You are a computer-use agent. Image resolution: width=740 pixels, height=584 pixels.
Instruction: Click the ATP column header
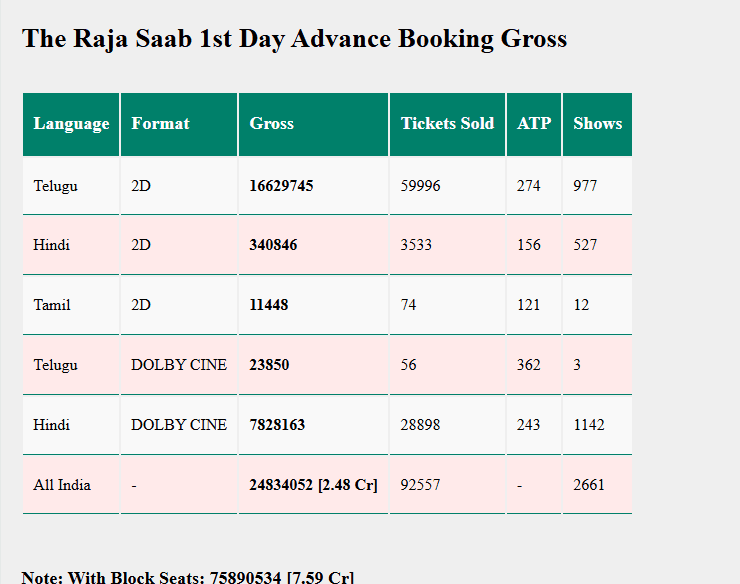[534, 124]
